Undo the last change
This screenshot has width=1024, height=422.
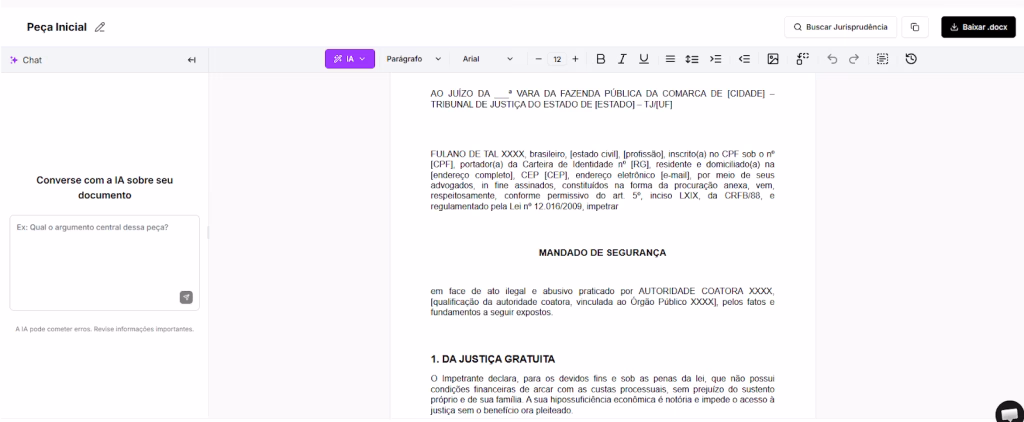click(x=832, y=59)
